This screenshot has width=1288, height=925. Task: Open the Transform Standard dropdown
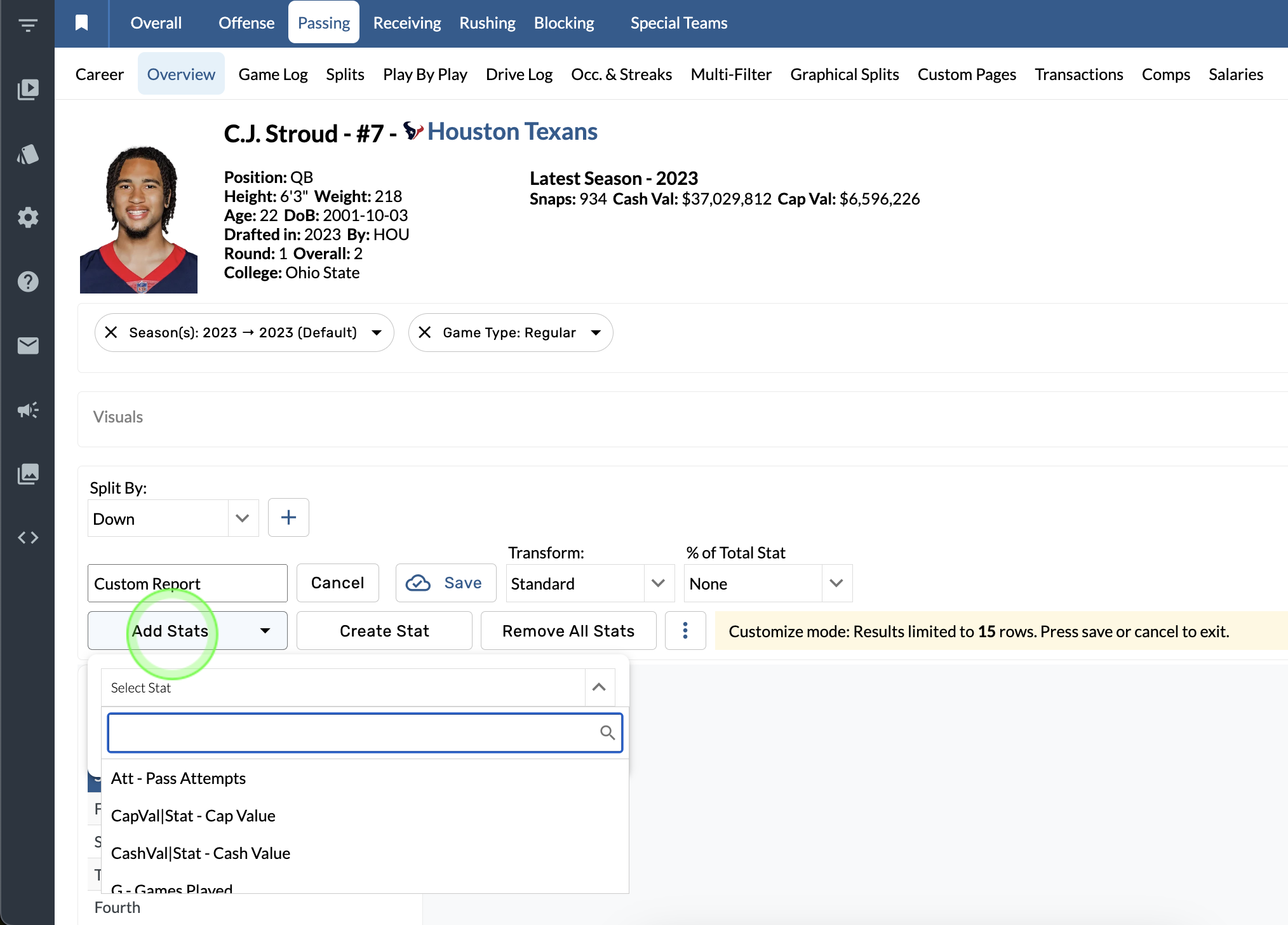point(658,583)
